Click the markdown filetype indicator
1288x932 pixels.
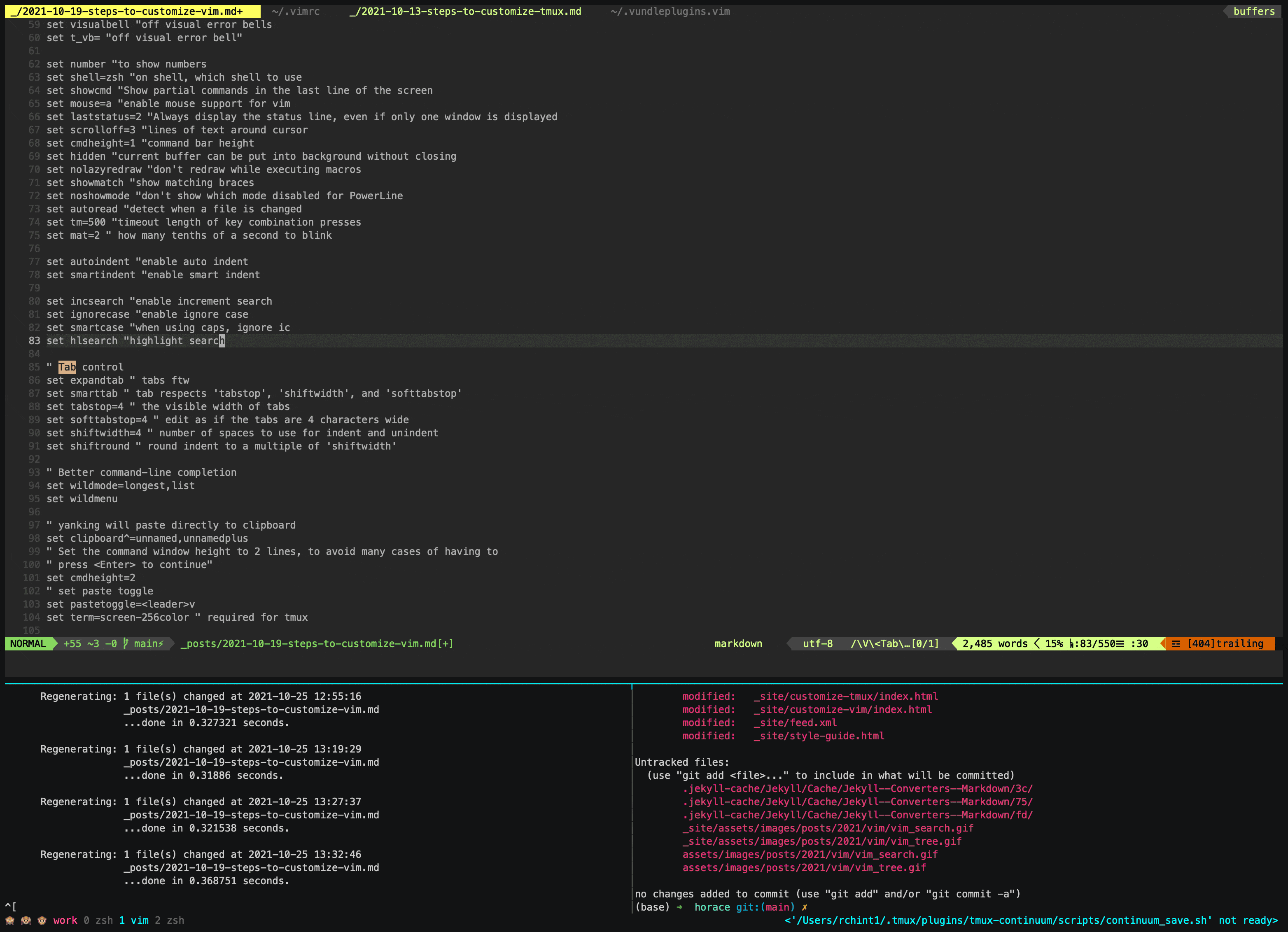(x=738, y=644)
